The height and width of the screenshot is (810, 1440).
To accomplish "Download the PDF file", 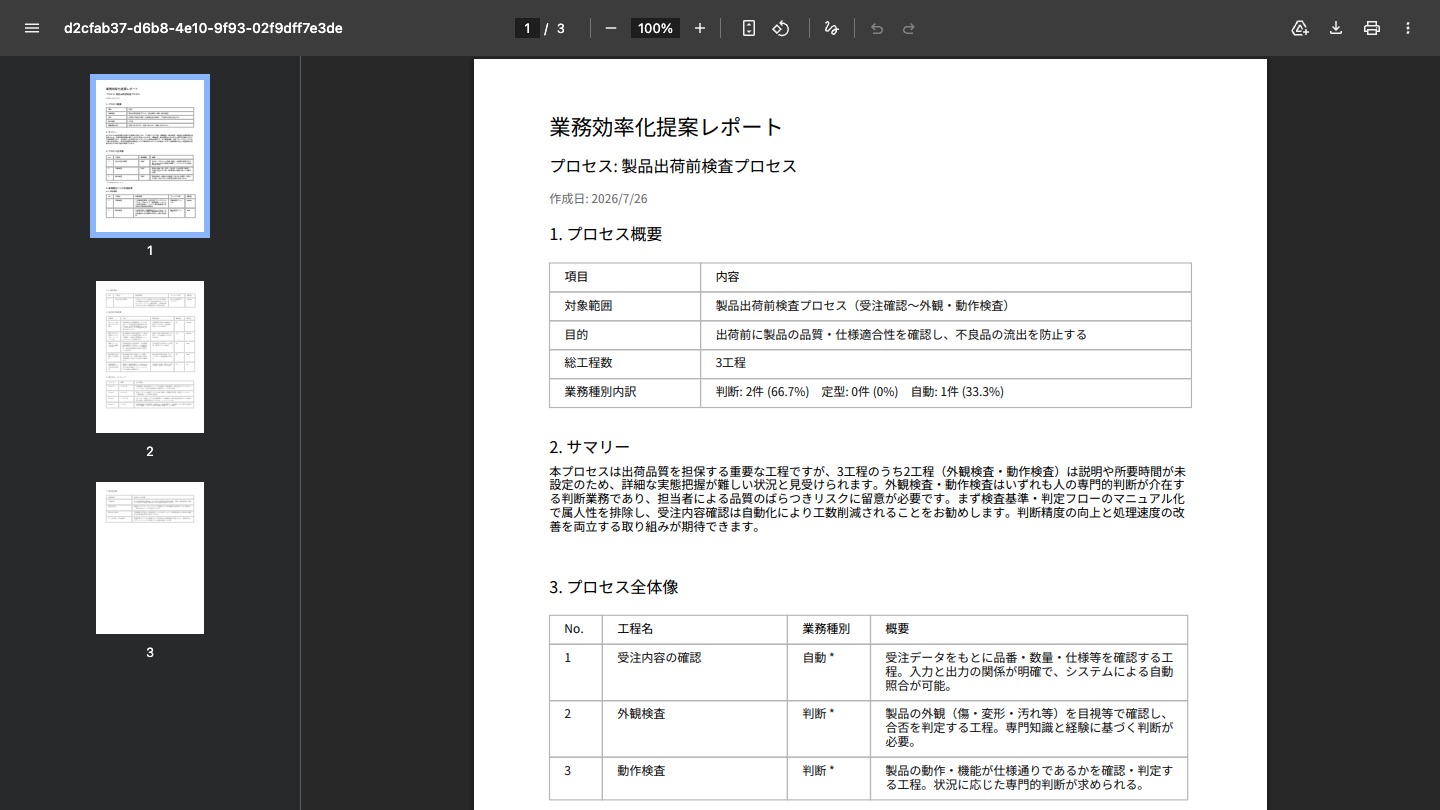I will coord(1336,28).
